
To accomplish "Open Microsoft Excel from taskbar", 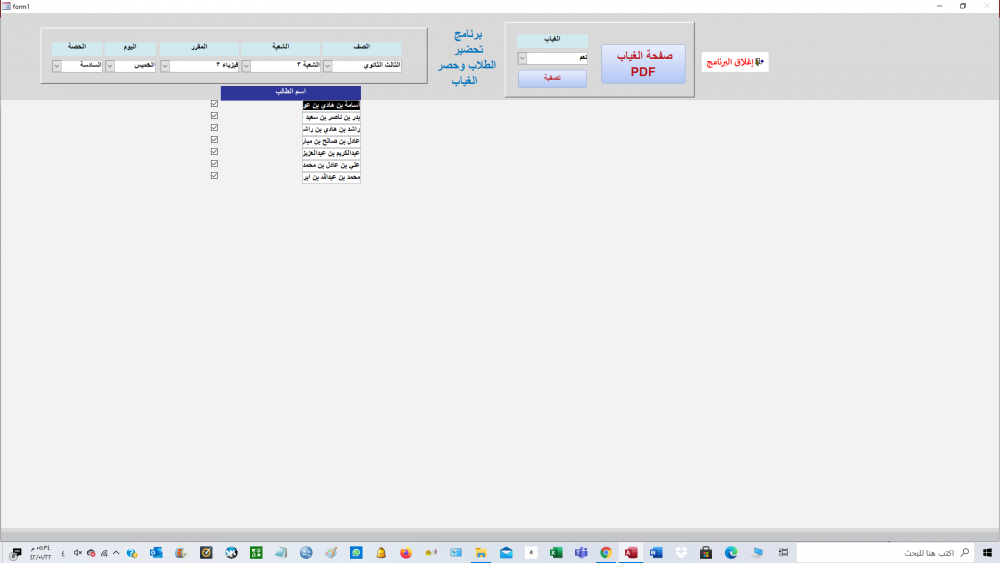I will point(556,553).
